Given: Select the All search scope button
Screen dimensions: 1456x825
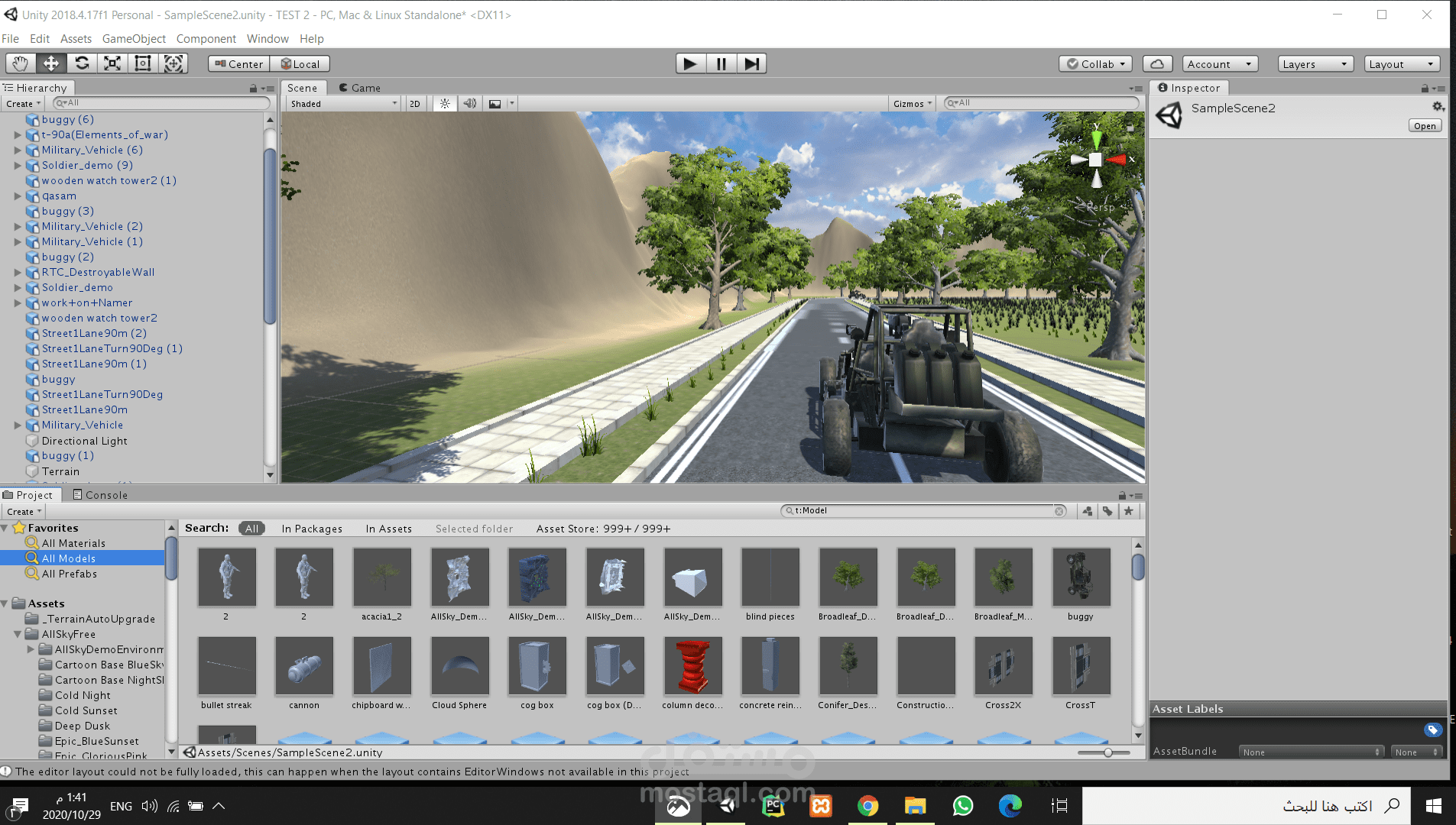Looking at the screenshot, I should click(x=251, y=529).
